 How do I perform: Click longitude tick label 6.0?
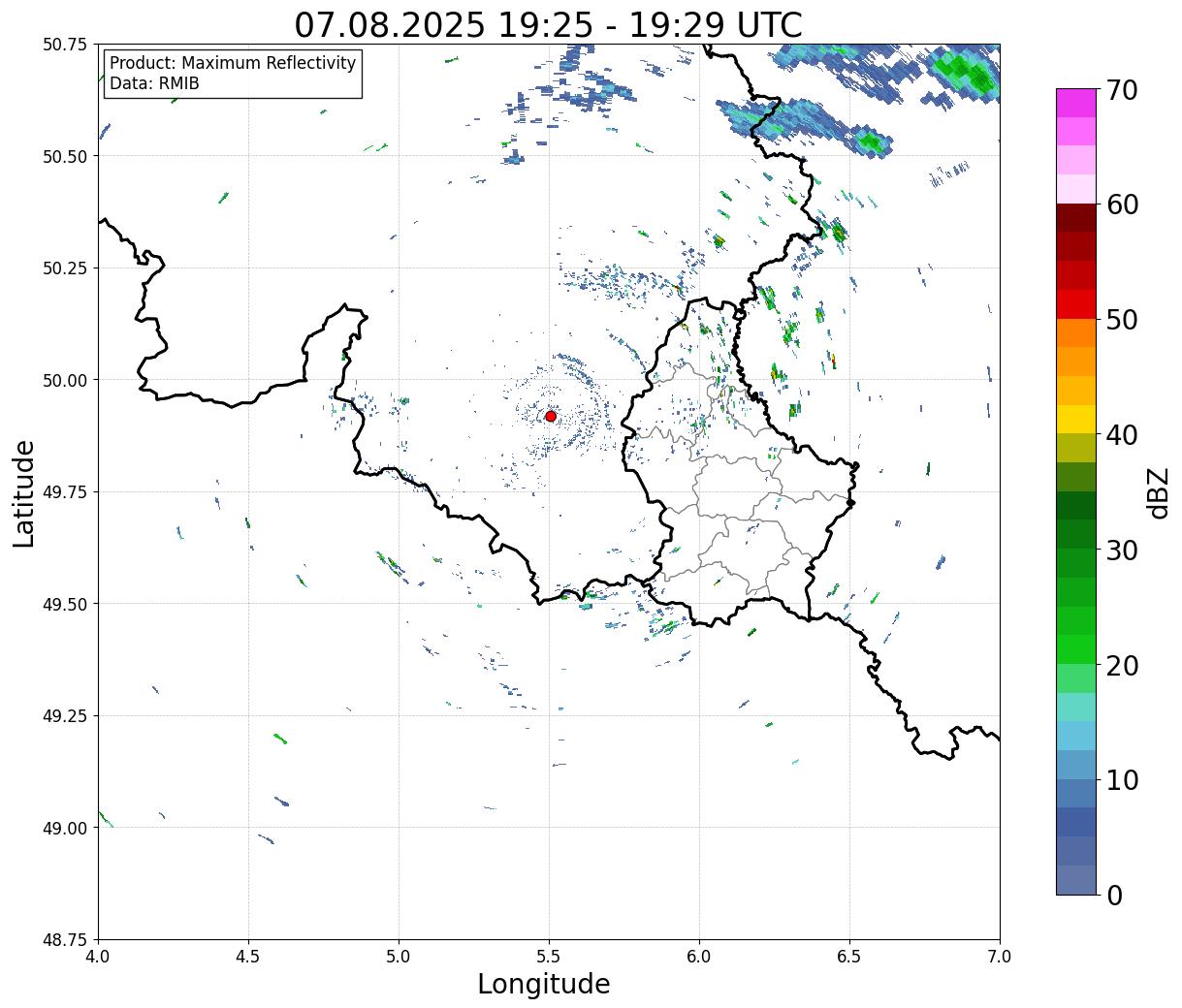click(x=699, y=956)
